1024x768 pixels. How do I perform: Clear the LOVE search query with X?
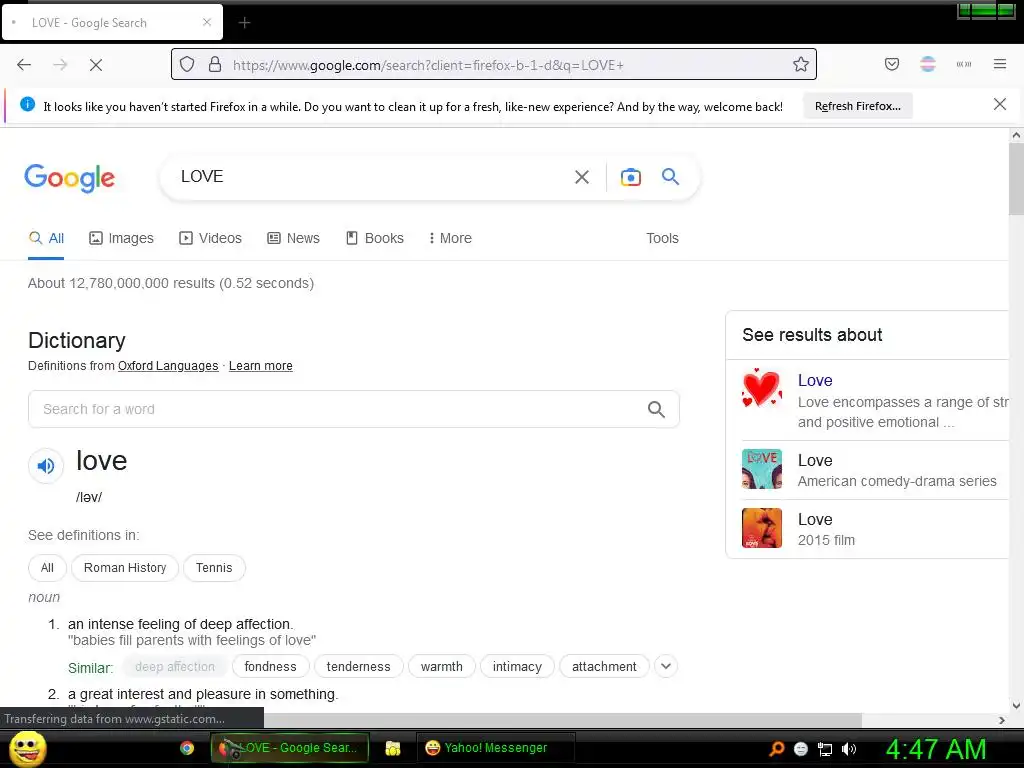point(582,177)
